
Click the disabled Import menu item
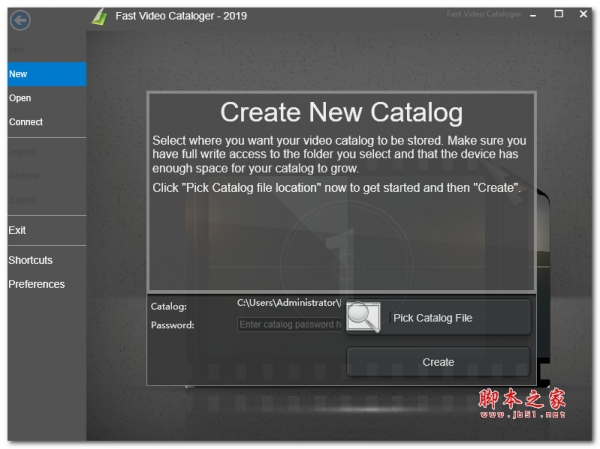pyautogui.click(x=47, y=152)
